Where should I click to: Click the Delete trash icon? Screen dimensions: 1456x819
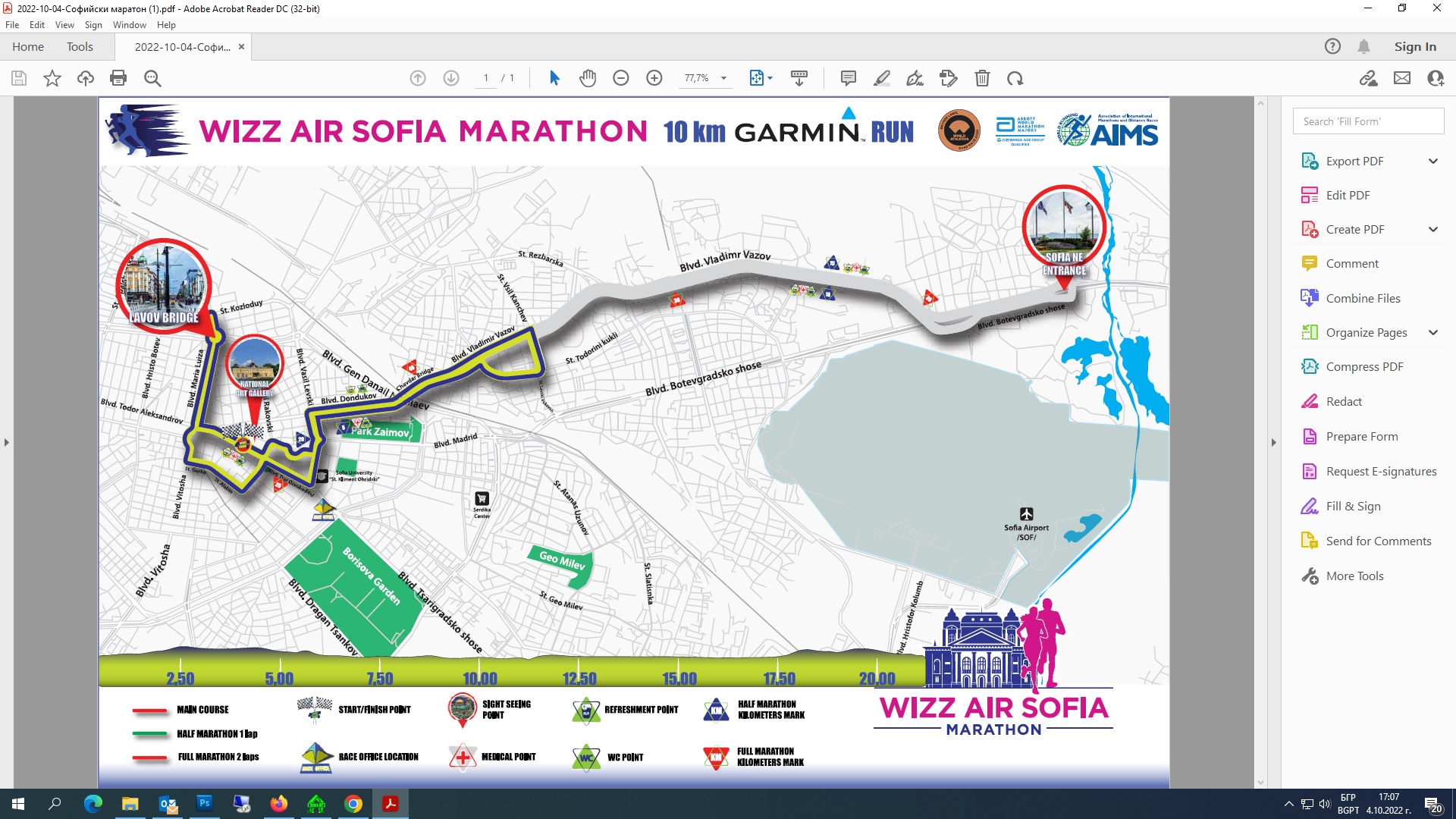tap(982, 78)
